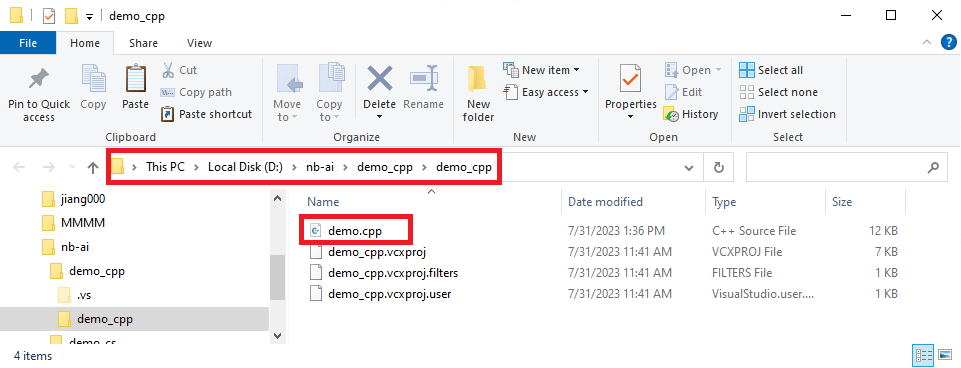The image size is (961, 368).
Task: Open the Move to menu
Action: 287,93
